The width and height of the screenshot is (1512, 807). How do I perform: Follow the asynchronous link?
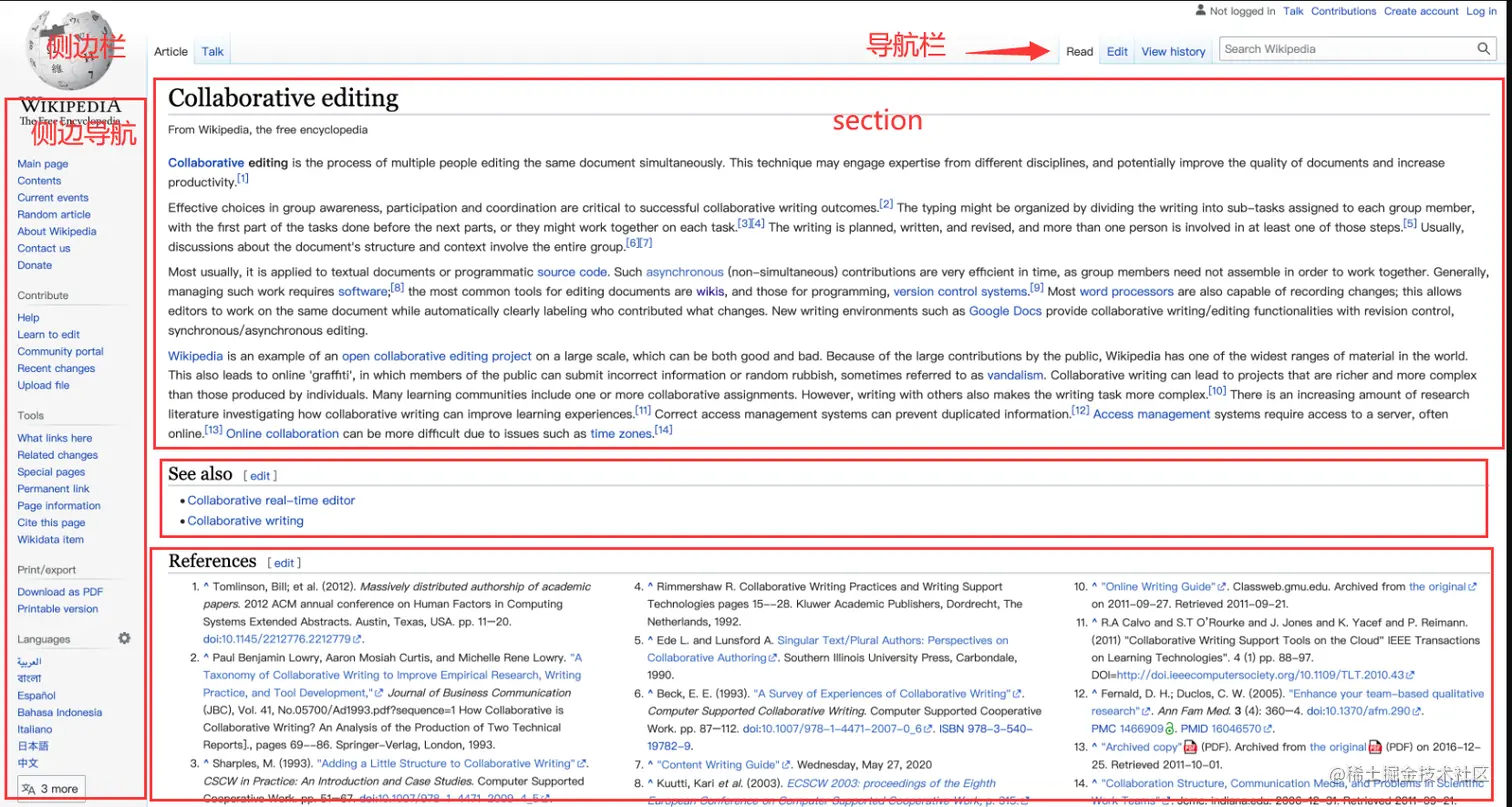[x=685, y=272]
